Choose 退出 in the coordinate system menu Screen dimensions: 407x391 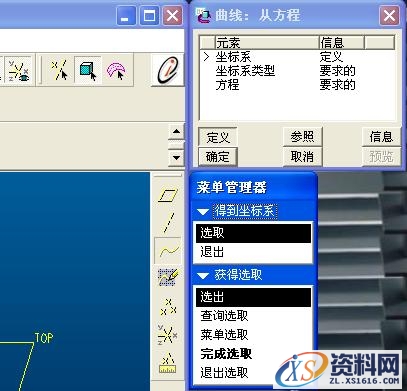tap(253, 252)
